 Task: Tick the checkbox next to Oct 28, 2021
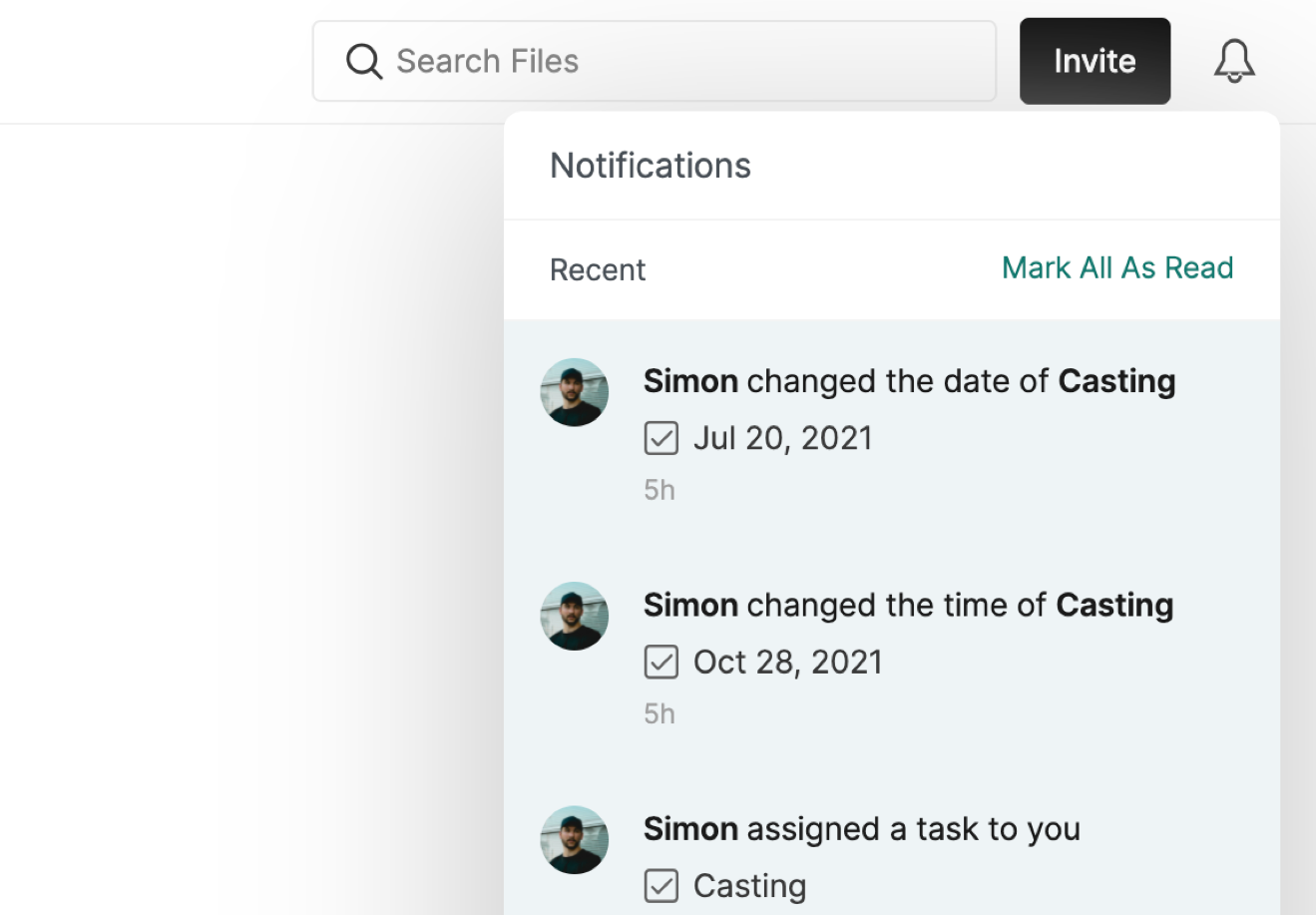click(661, 662)
